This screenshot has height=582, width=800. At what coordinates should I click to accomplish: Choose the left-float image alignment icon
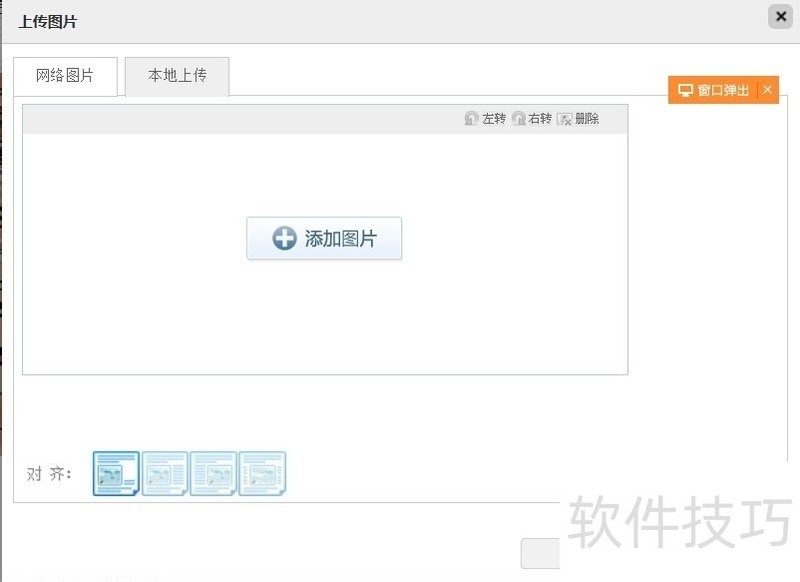(165, 474)
